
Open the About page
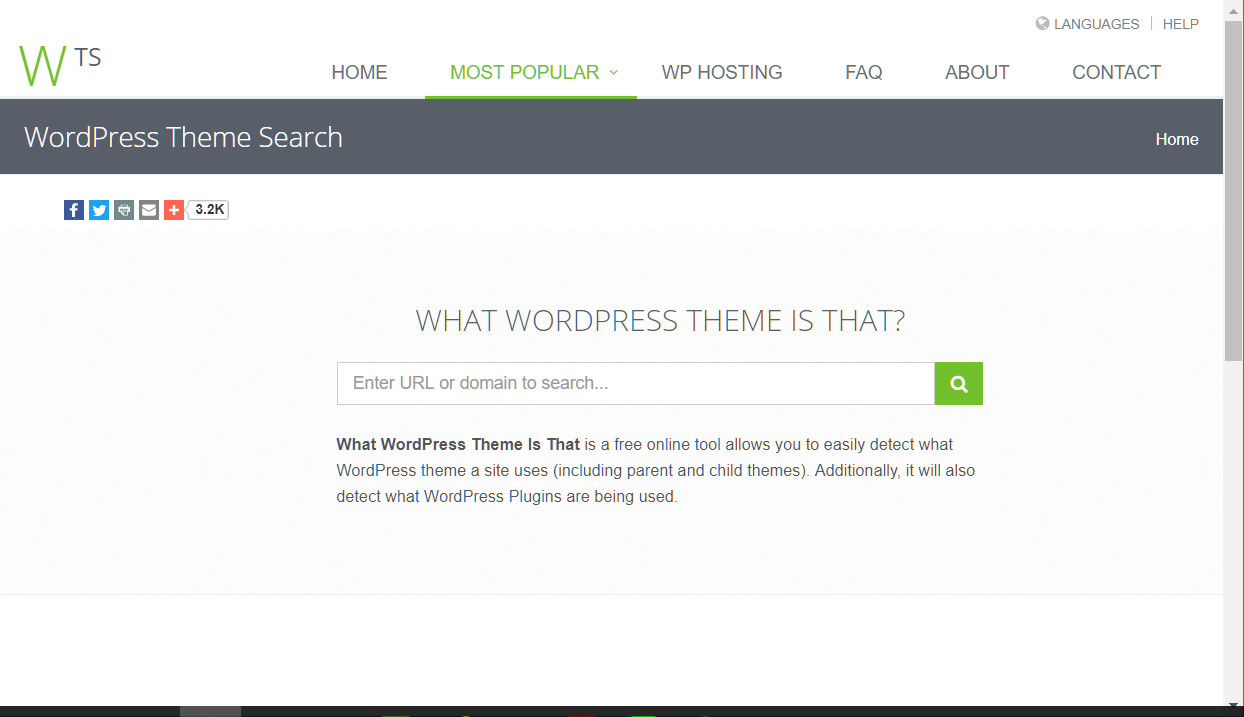click(x=977, y=72)
